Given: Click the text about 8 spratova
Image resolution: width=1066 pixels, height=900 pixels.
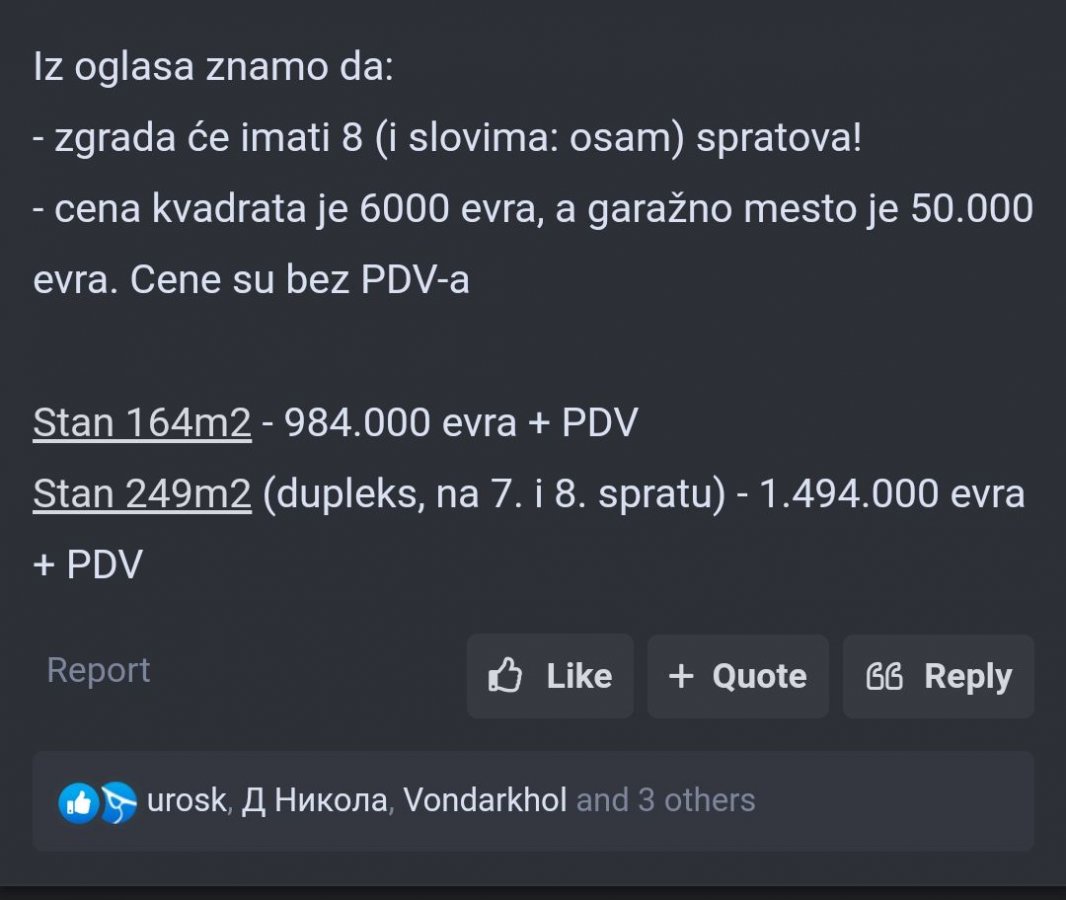Looking at the screenshot, I should coord(446,138).
